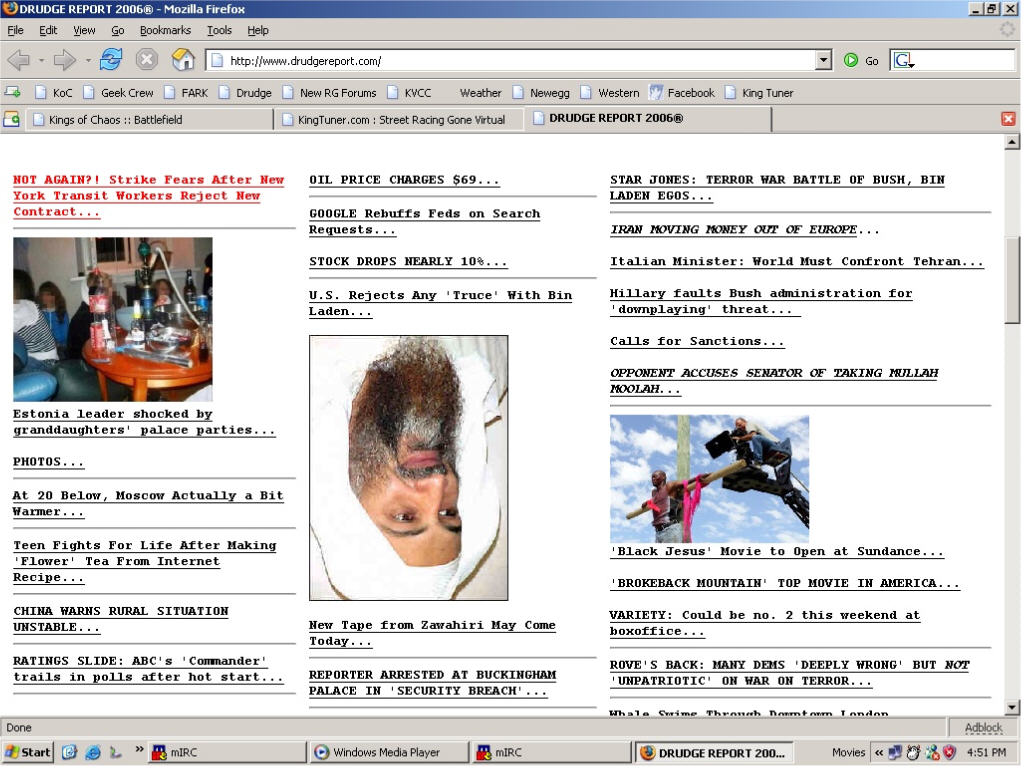Viewport: 1024px width, 768px height.
Task: Expand hidden system tray icons chevron
Action: (x=879, y=752)
